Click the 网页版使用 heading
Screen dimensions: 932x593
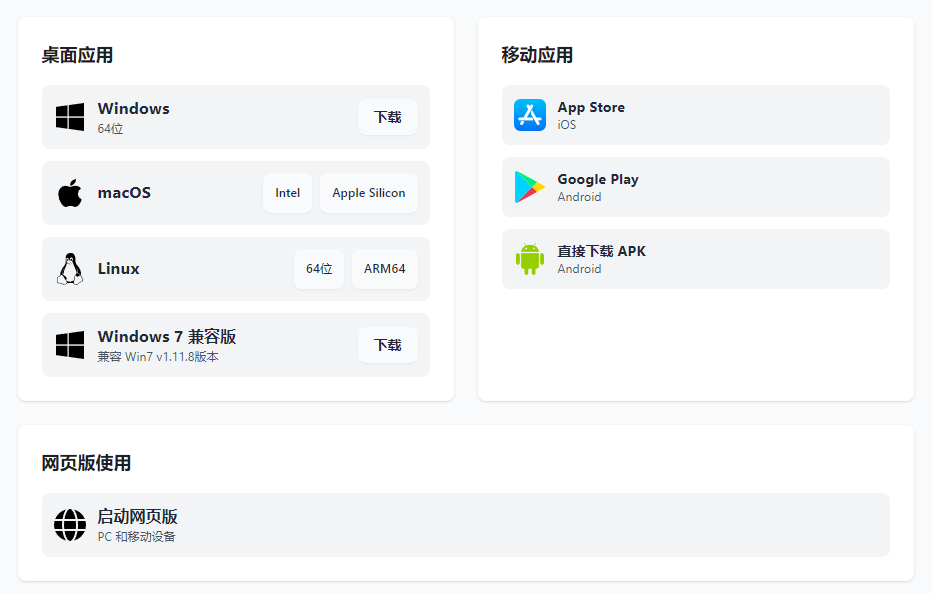click(86, 463)
